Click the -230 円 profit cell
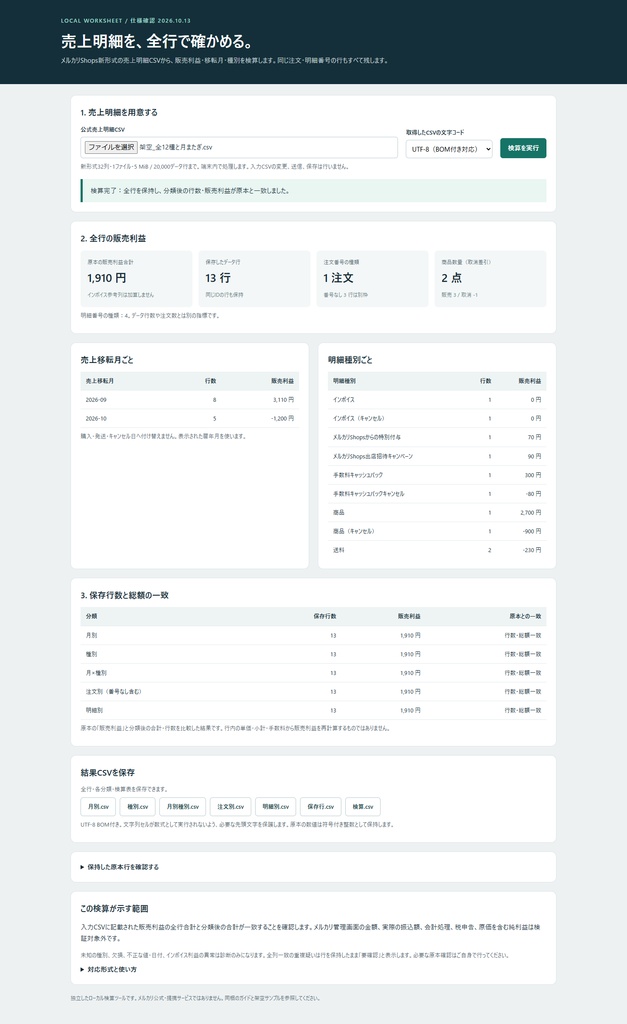Viewport: 627px width, 1024px height. click(532, 551)
